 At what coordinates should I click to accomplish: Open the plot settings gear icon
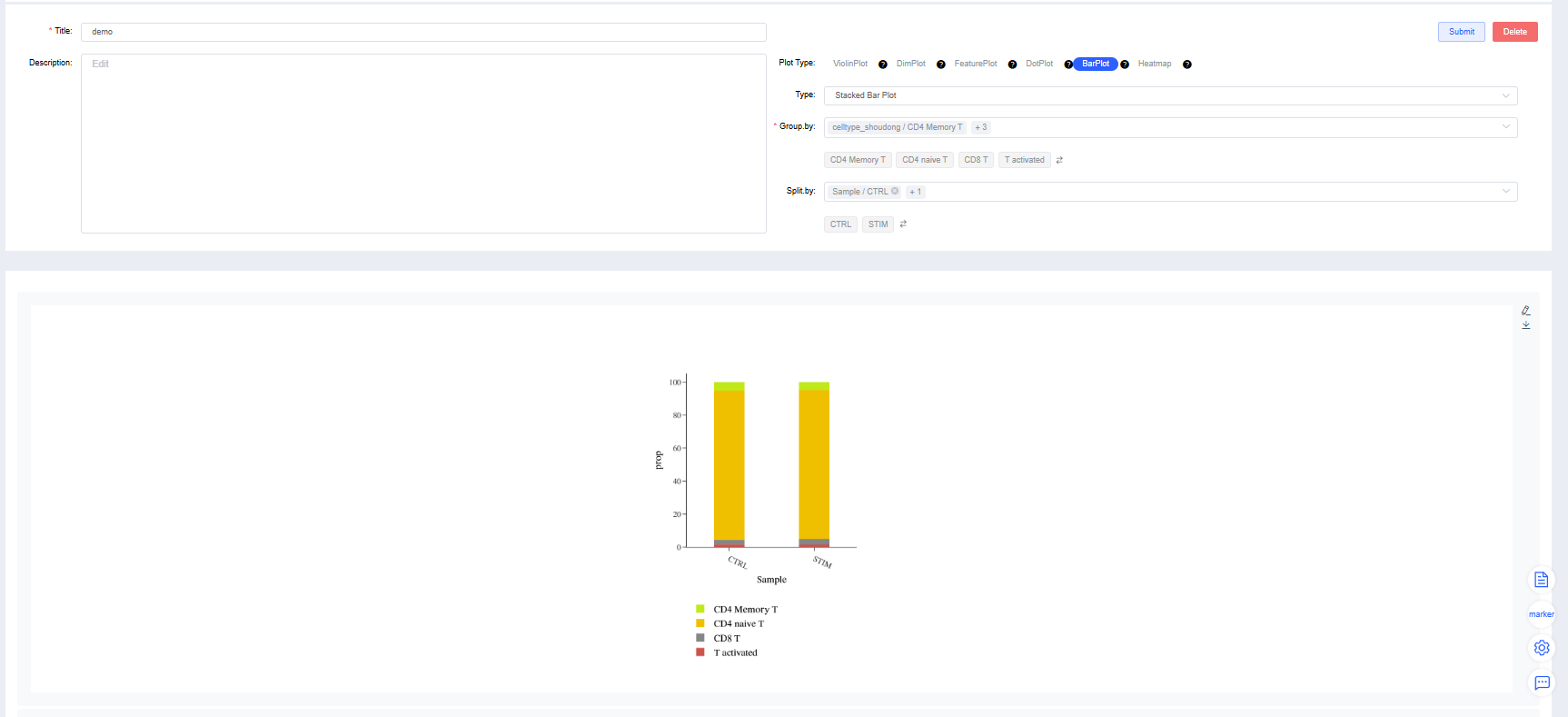pyautogui.click(x=1541, y=648)
